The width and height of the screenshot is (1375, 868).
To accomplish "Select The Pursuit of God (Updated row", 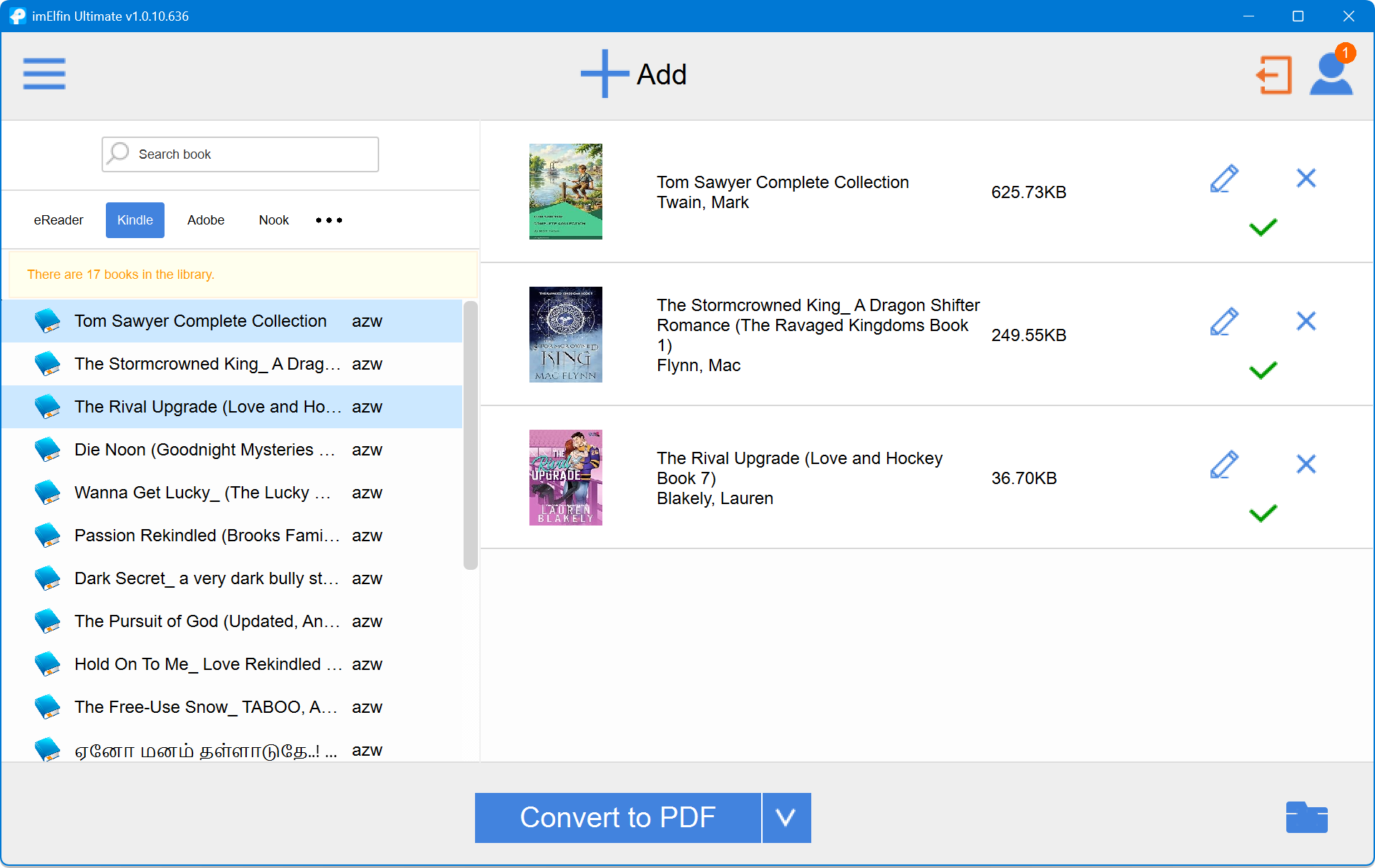I will tap(232, 621).
